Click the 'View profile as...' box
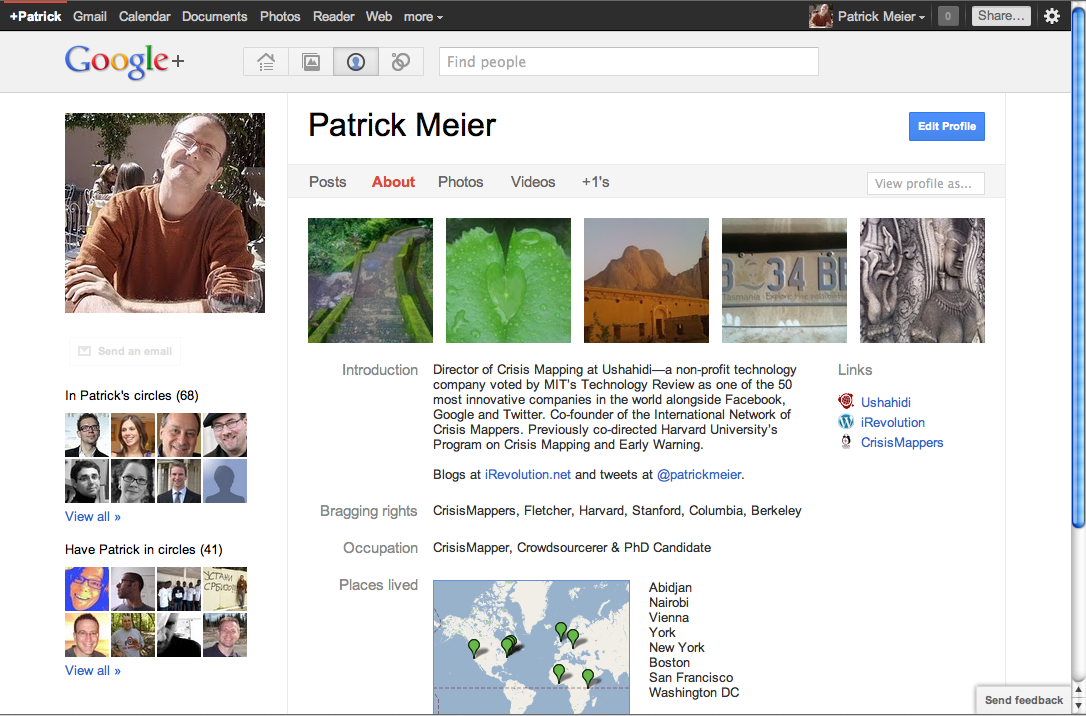Image resolution: width=1086 pixels, height=716 pixels. tap(925, 183)
